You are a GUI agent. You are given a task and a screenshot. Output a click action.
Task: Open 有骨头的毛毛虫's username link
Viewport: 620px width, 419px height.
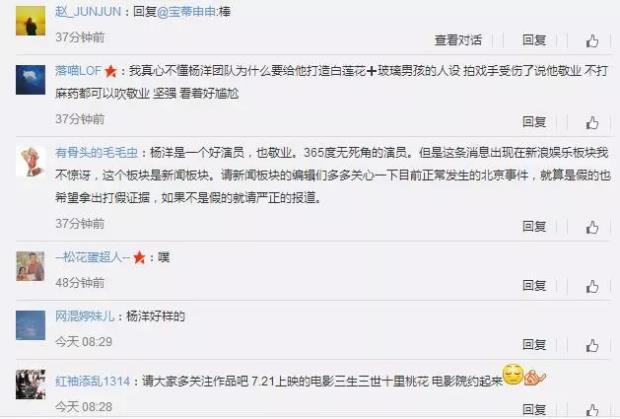[x=96, y=153]
